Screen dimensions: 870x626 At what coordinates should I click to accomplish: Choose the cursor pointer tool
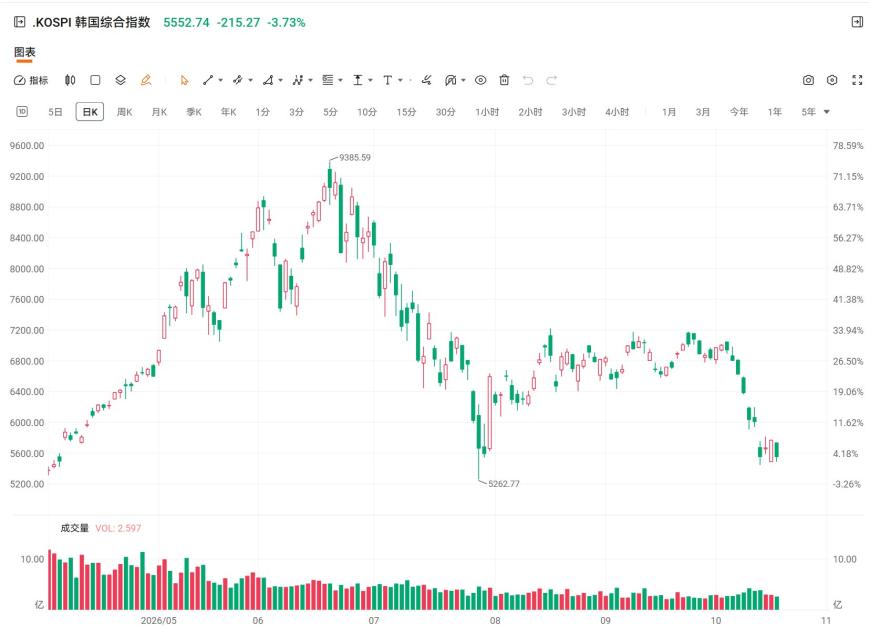pos(184,80)
